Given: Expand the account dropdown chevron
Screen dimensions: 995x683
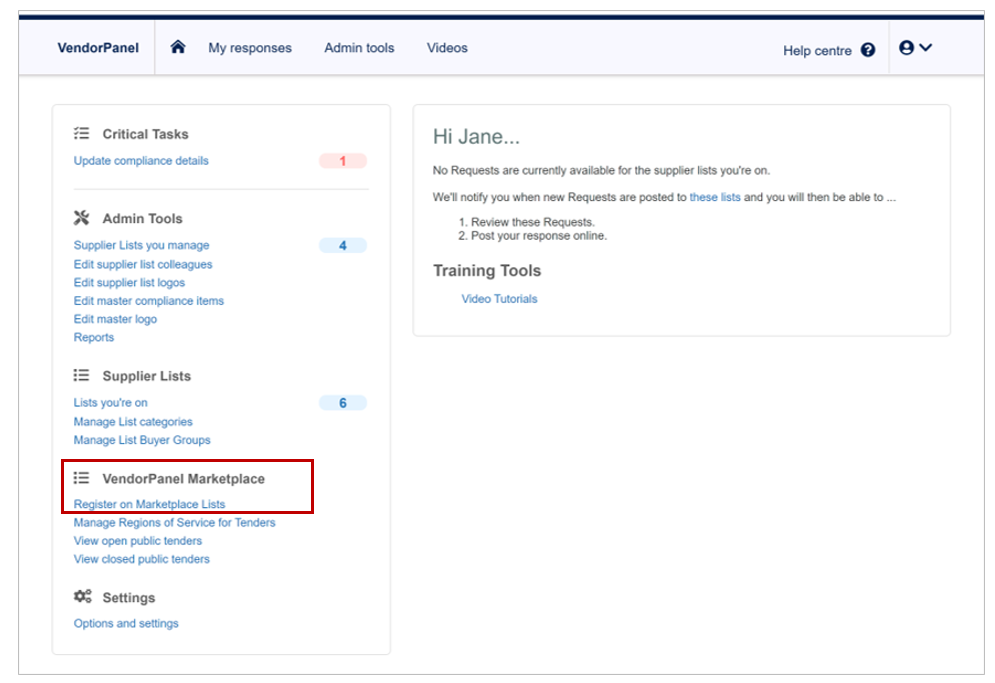Looking at the screenshot, I should [926, 48].
